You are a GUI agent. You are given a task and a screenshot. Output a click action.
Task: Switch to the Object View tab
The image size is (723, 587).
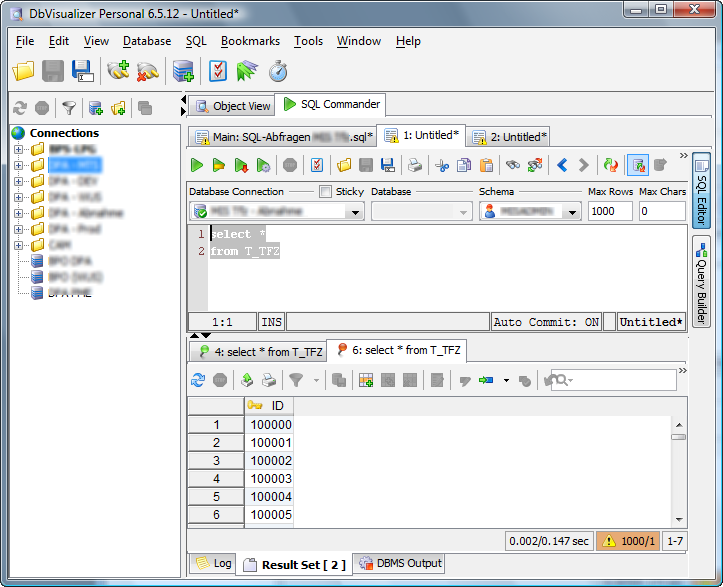click(x=232, y=106)
